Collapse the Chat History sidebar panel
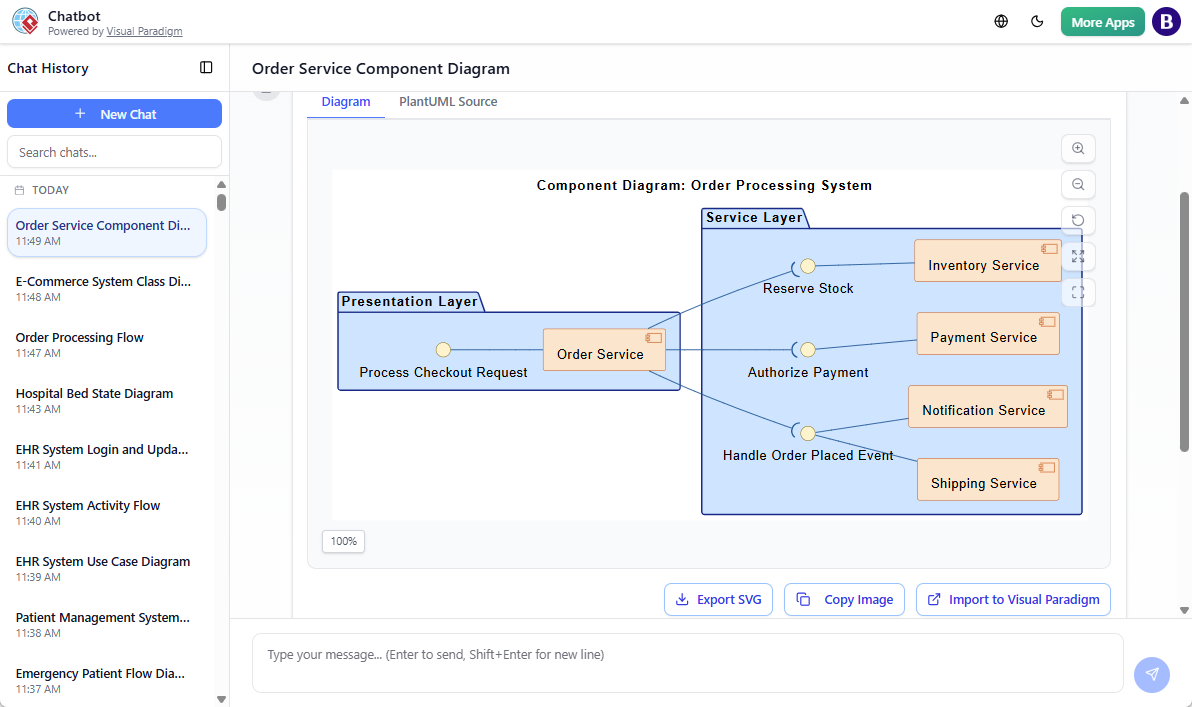Image resolution: width=1192 pixels, height=707 pixels. (206, 67)
